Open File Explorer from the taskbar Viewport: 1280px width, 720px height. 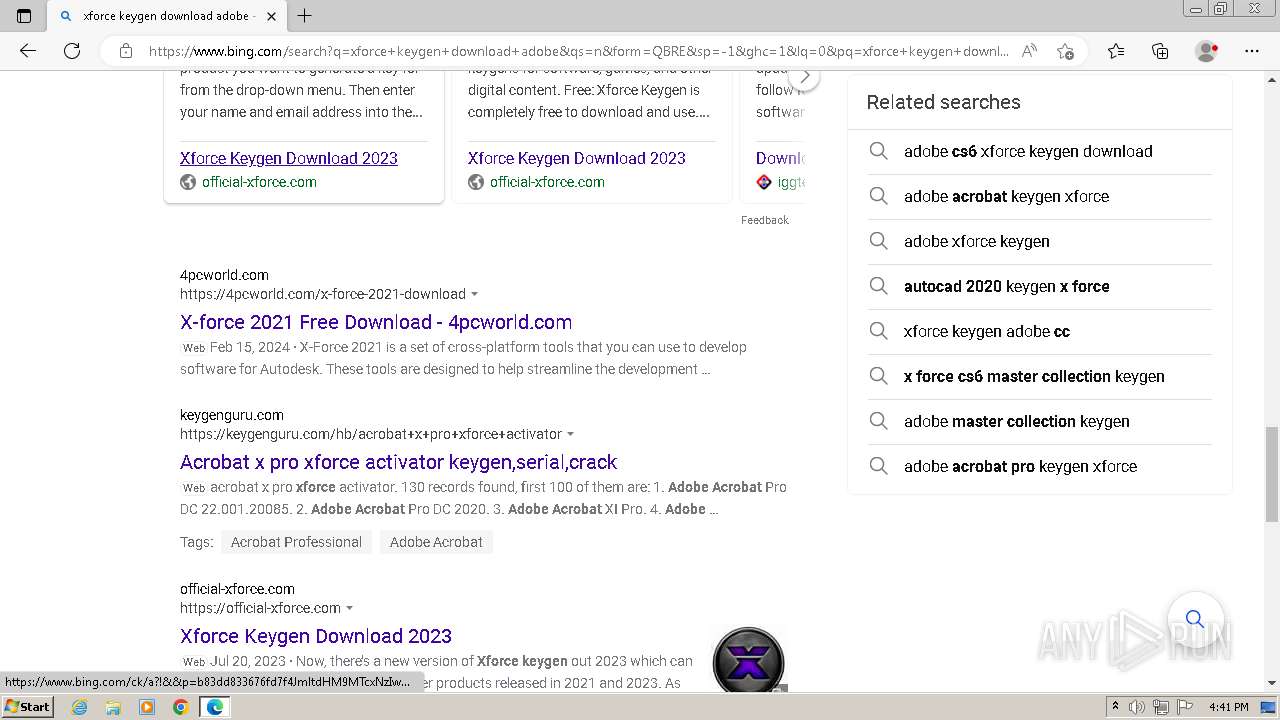pos(113,707)
